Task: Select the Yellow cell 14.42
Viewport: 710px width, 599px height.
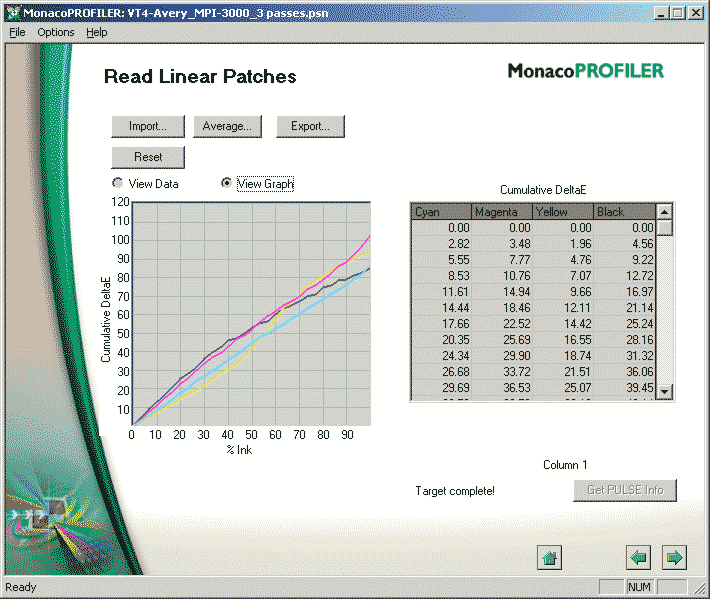Action: 563,324
